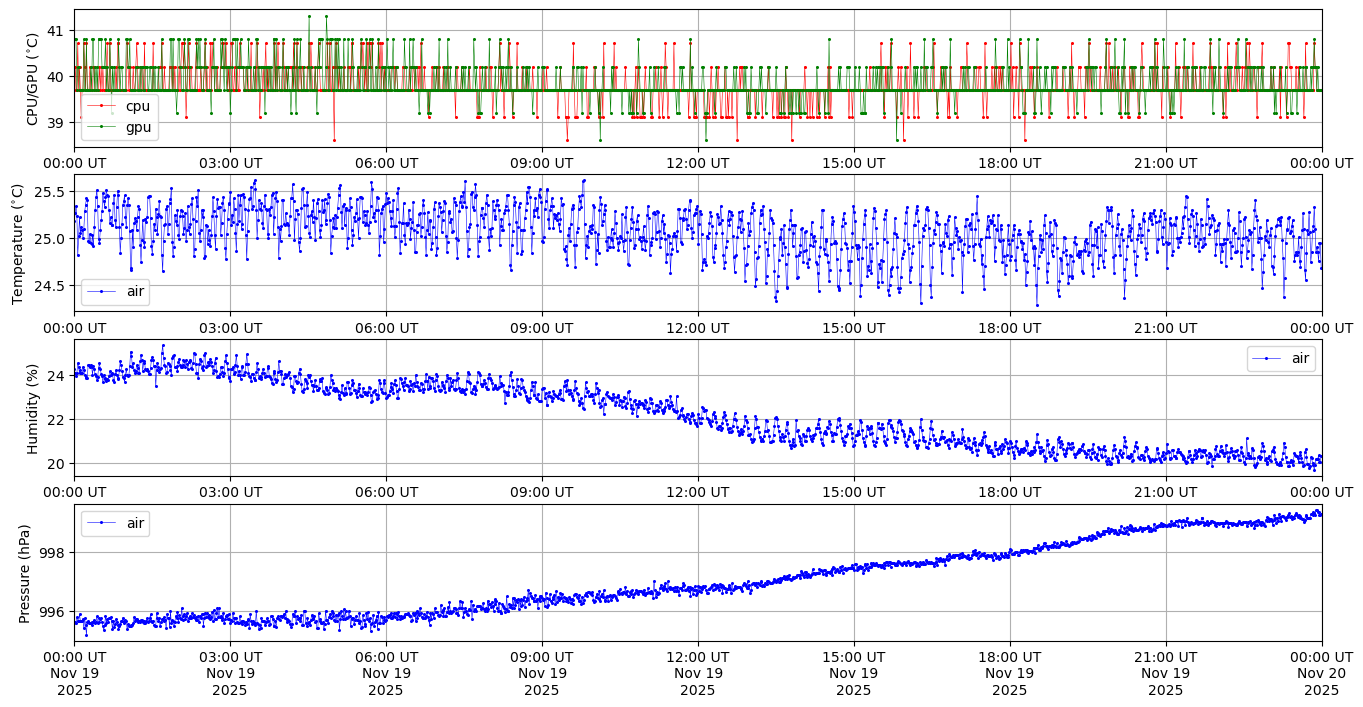Viewport: 1363px width, 707px height.
Task: Click the 22 tick on Humidity y-axis
Action: pyautogui.click(x=56, y=419)
